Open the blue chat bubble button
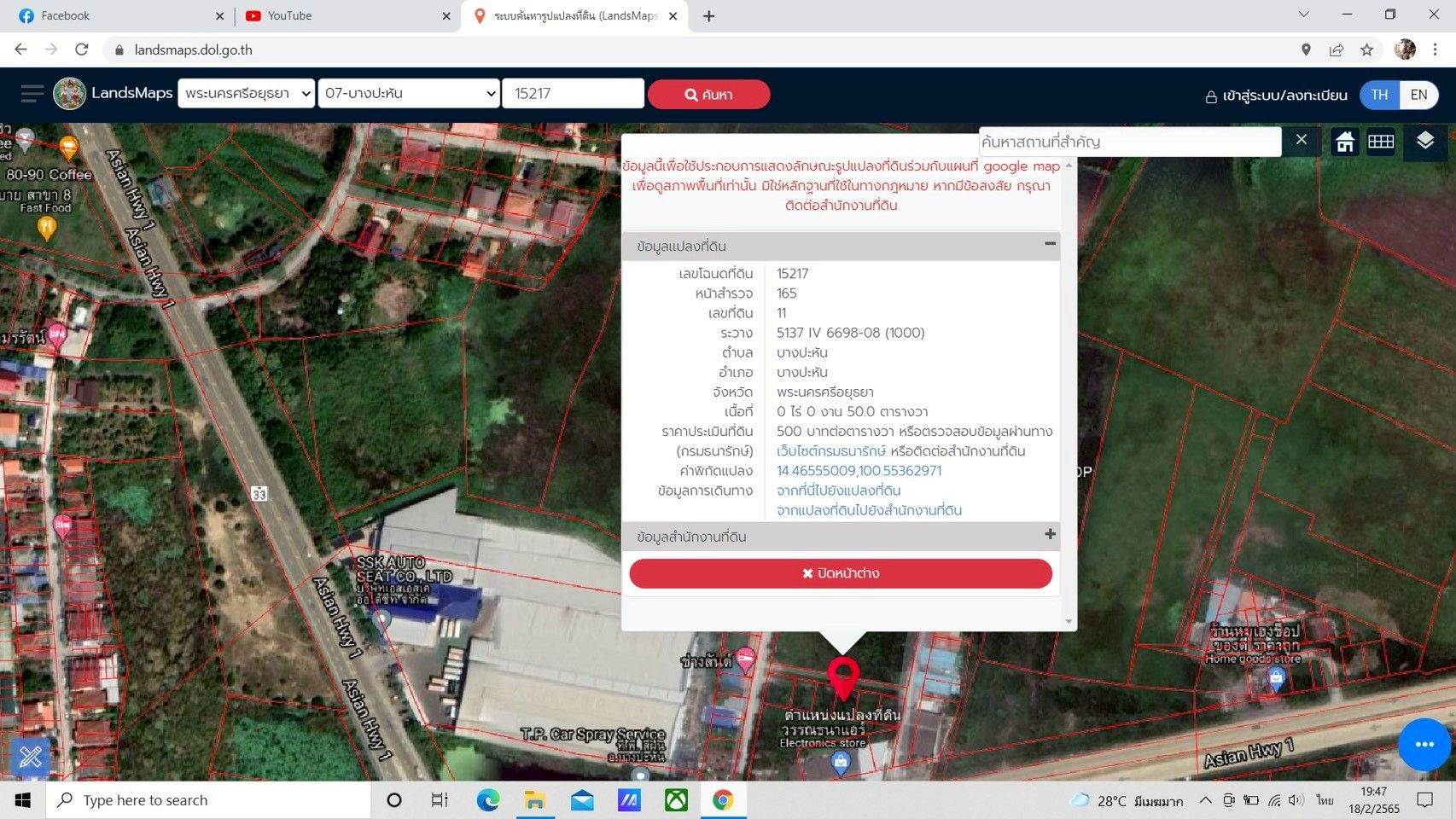1456x819 pixels. click(x=1424, y=744)
